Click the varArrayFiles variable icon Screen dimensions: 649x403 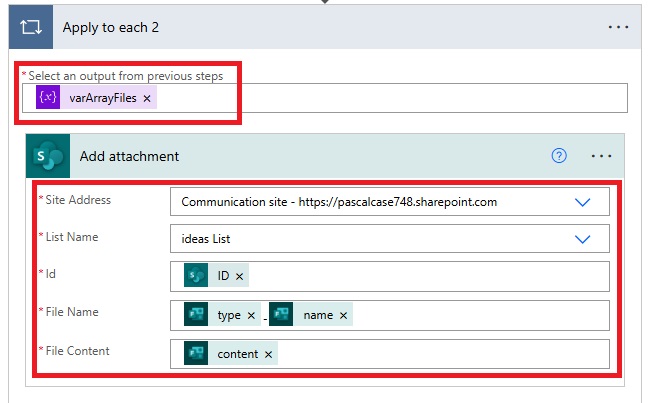tap(49, 98)
